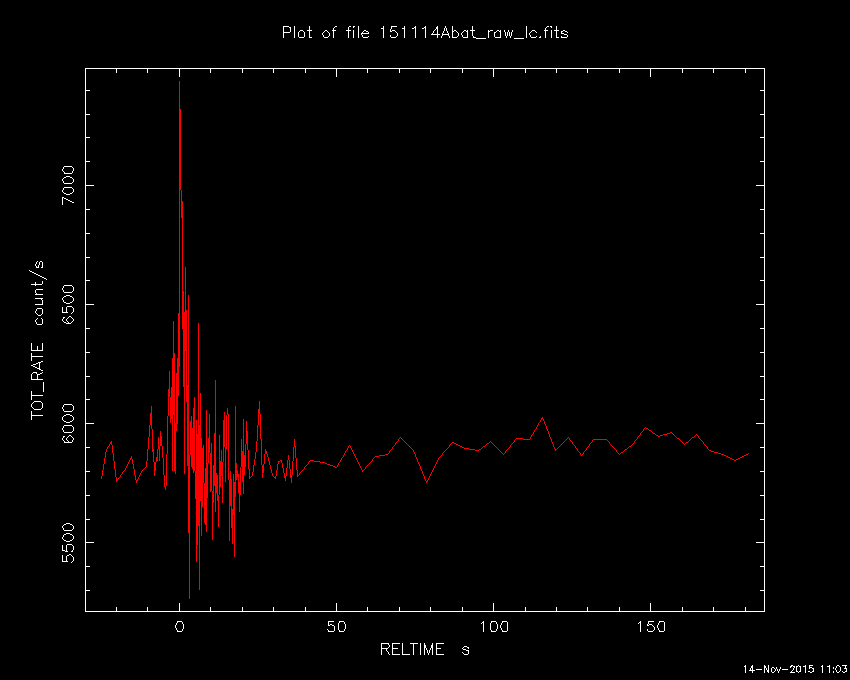The image size is (850, 680).
Task: Click the y-axis value 6000
Action: tap(68, 424)
